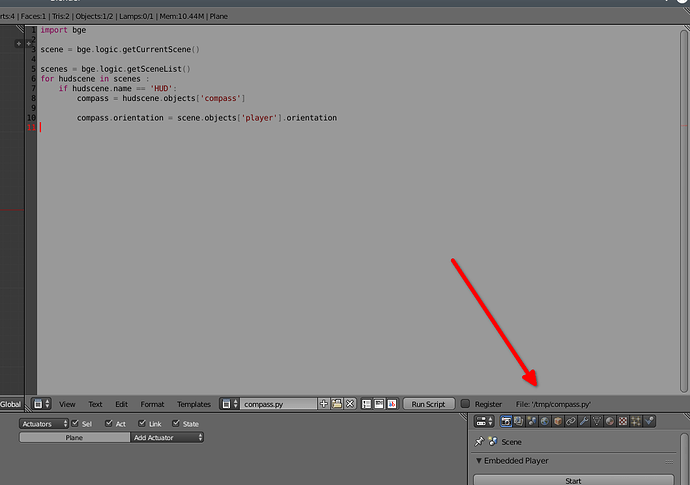Image resolution: width=690 pixels, height=485 pixels.
Task: Click the properties panel vertical scrollbar
Action: [x=684, y=459]
